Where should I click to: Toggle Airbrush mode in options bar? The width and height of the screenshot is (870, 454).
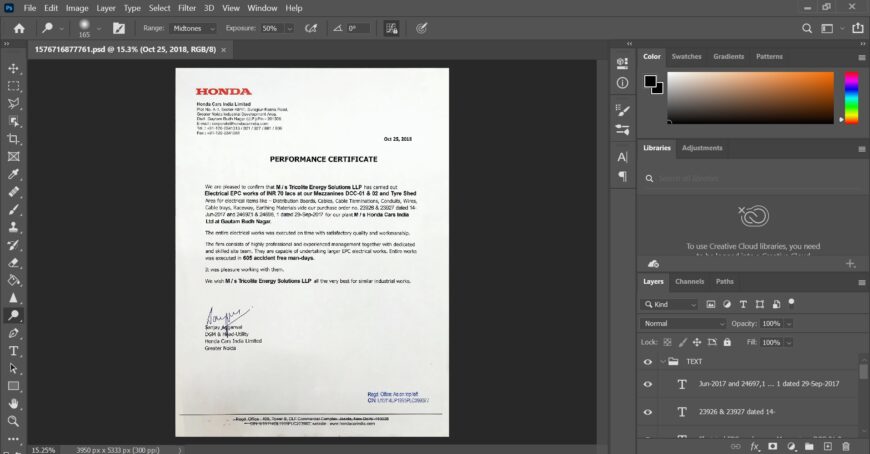[311, 28]
